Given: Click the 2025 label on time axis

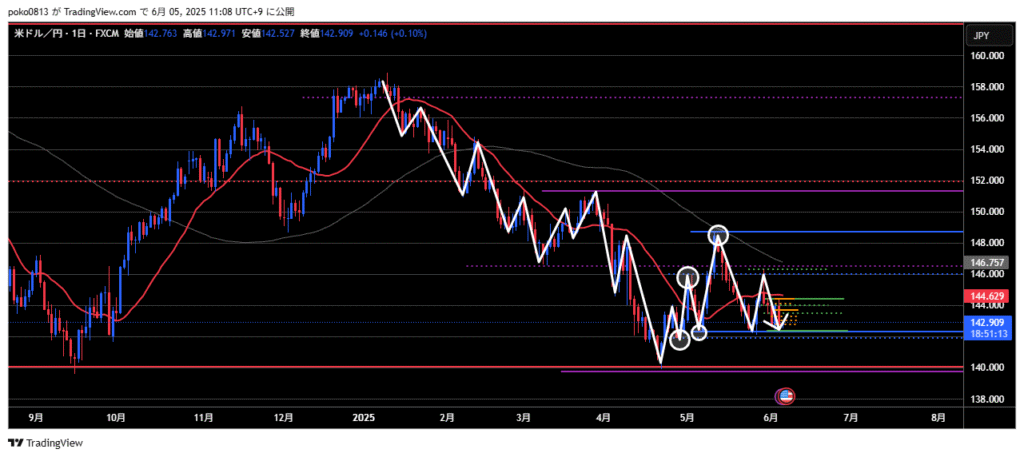Looking at the screenshot, I should tap(361, 415).
